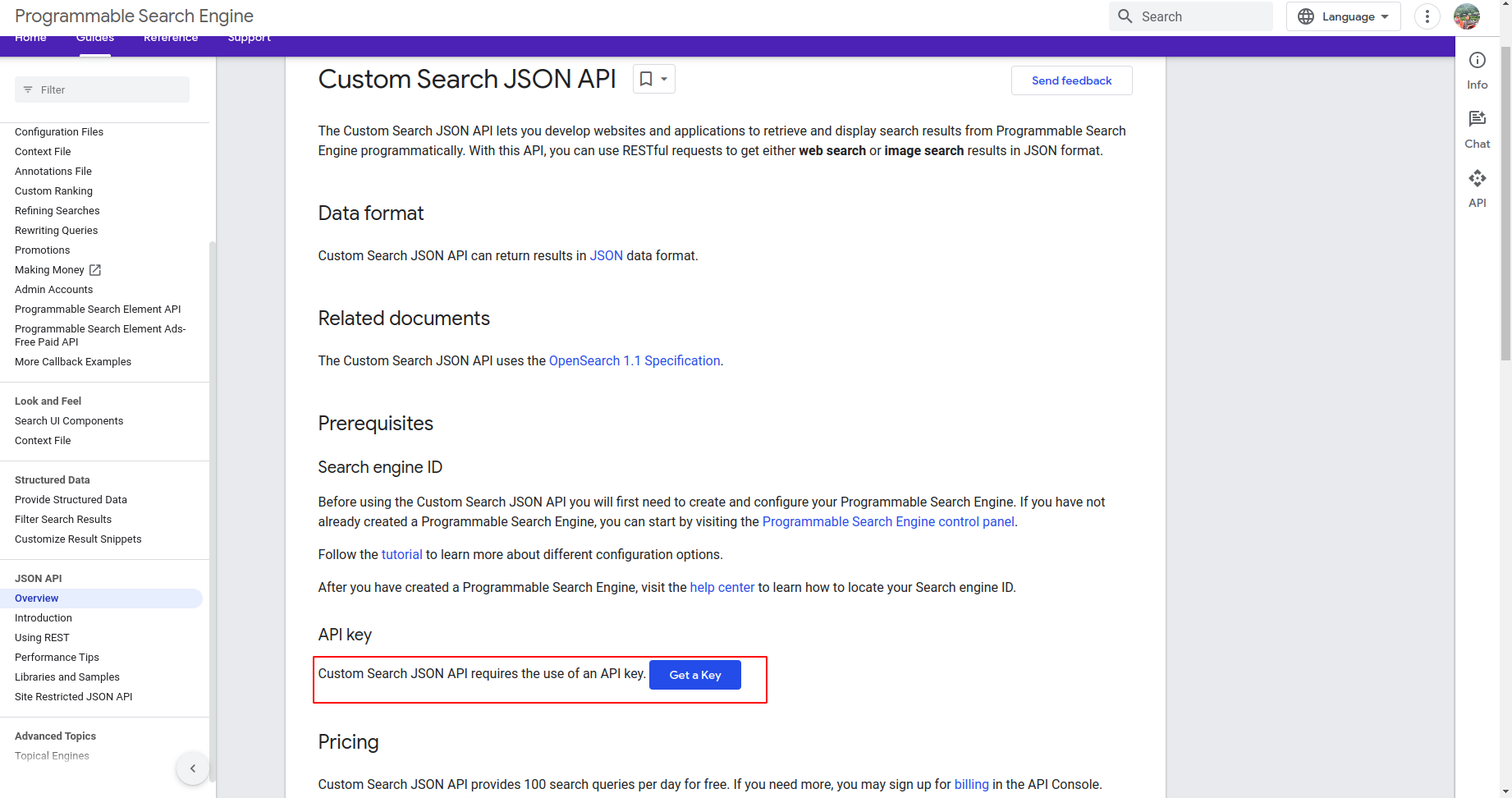The height and width of the screenshot is (798, 1512).
Task: Click the Programmable Search Engine header title
Action: tap(135, 16)
